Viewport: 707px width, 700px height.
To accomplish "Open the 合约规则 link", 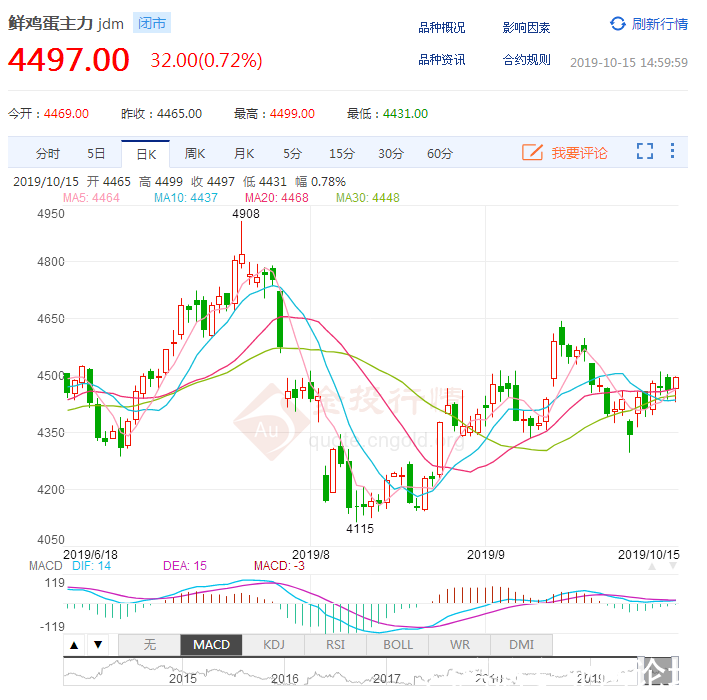I will 526,60.
